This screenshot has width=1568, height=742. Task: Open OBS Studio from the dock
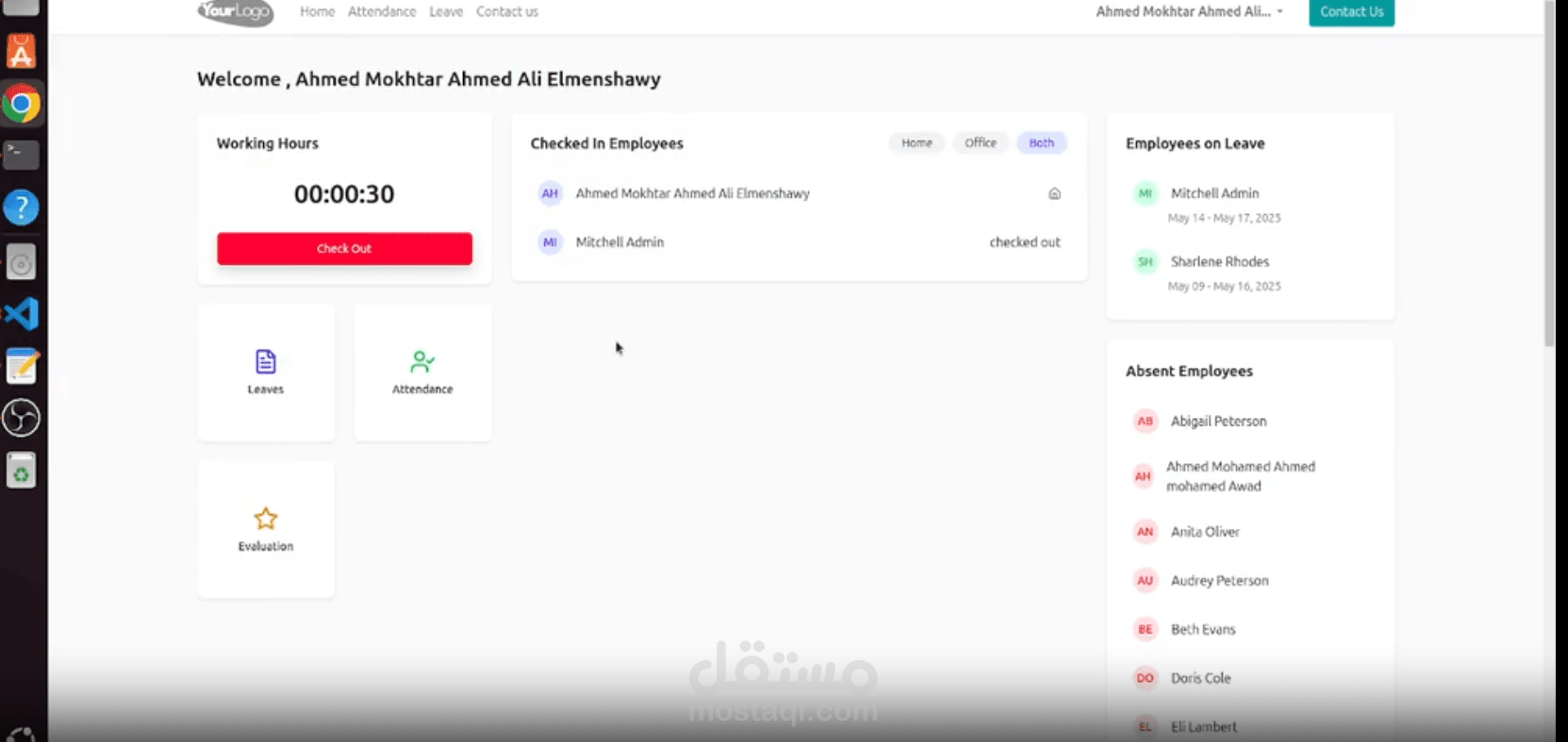[x=21, y=418]
